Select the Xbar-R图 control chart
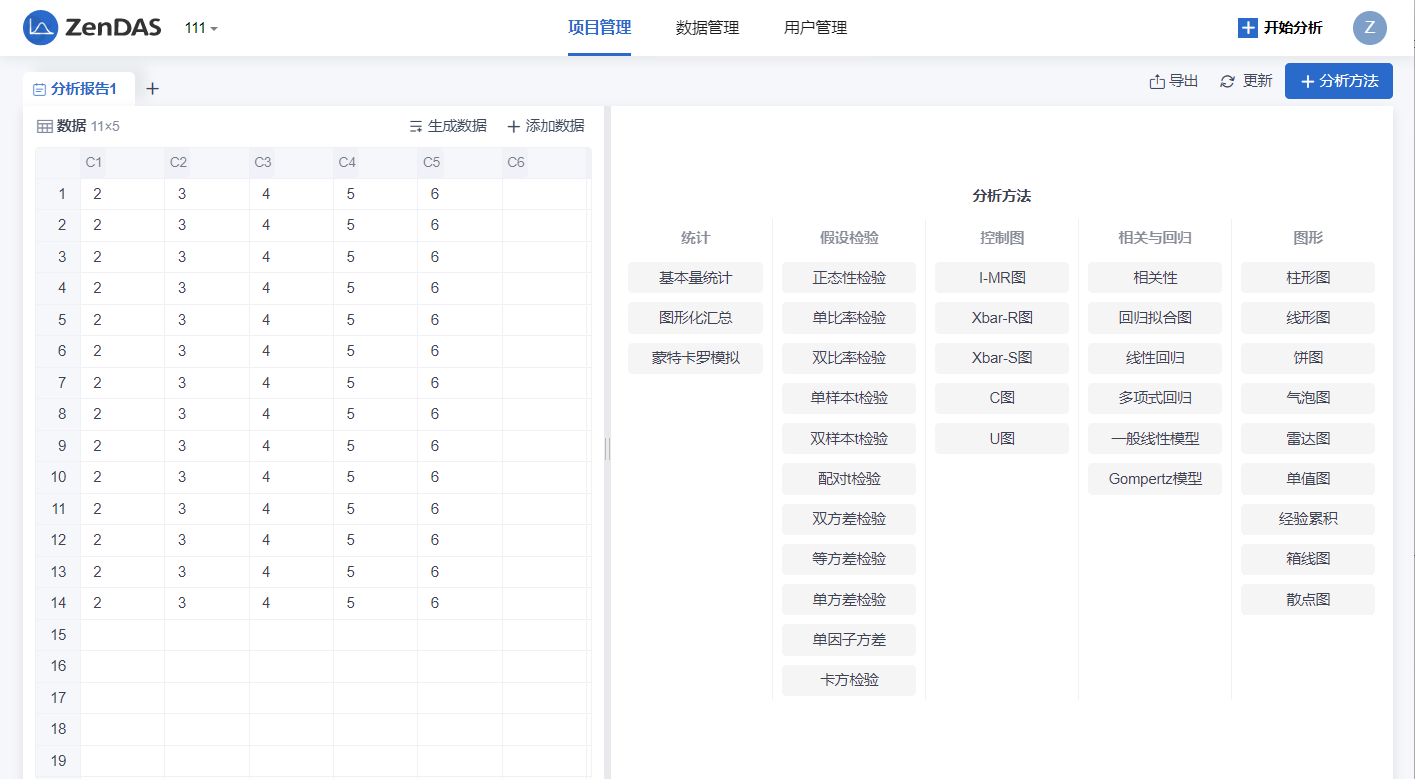 pos(1001,318)
